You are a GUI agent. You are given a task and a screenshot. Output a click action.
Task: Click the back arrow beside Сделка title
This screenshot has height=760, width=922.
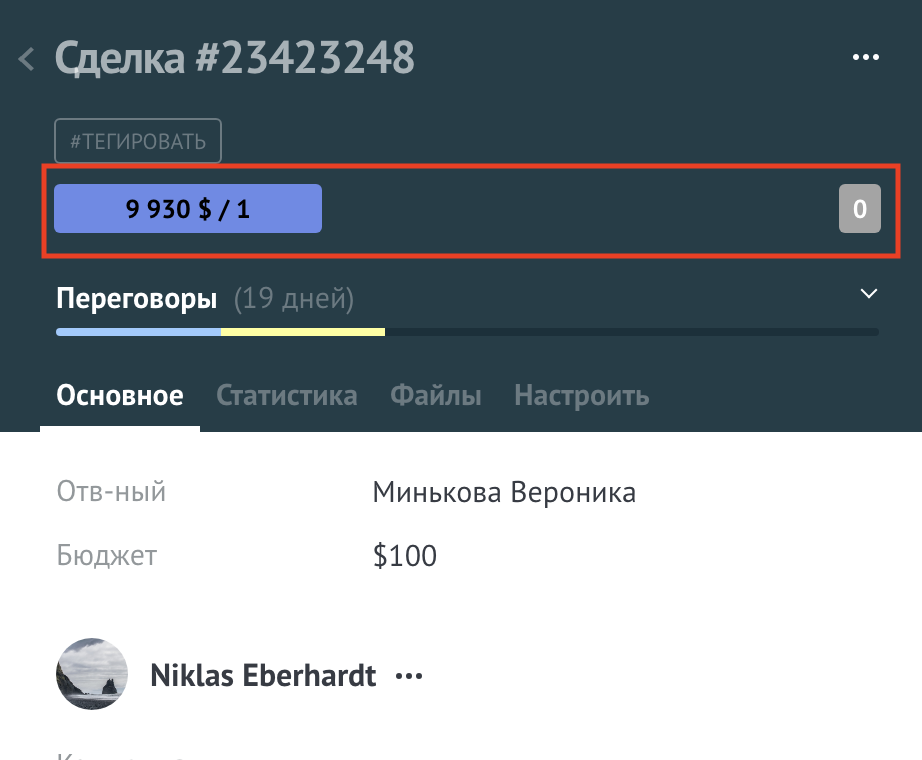pos(27,59)
